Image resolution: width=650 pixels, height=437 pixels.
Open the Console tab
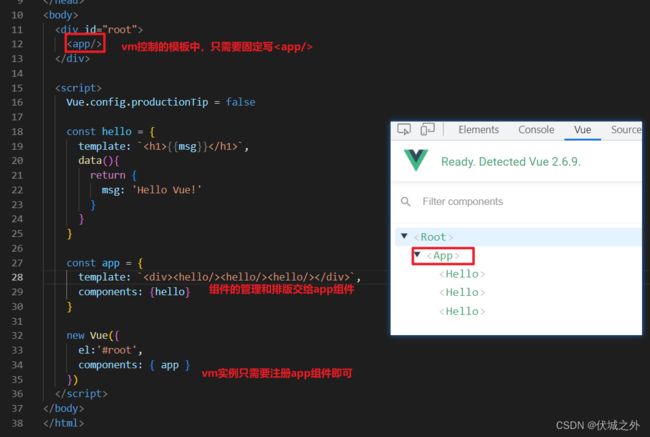point(536,130)
